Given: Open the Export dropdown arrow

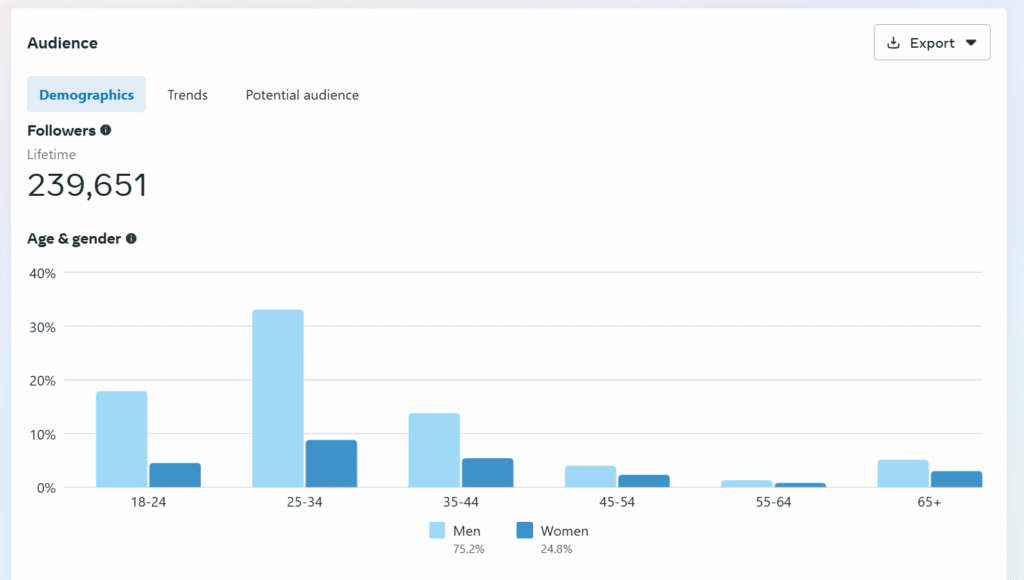Looking at the screenshot, I should tap(971, 42).
